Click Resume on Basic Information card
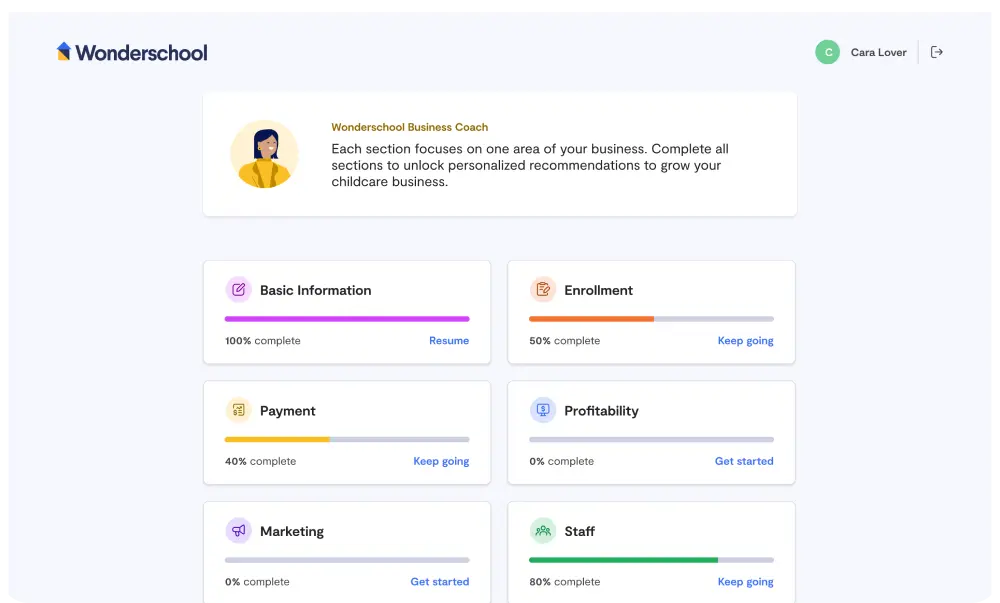 click(x=449, y=341)
